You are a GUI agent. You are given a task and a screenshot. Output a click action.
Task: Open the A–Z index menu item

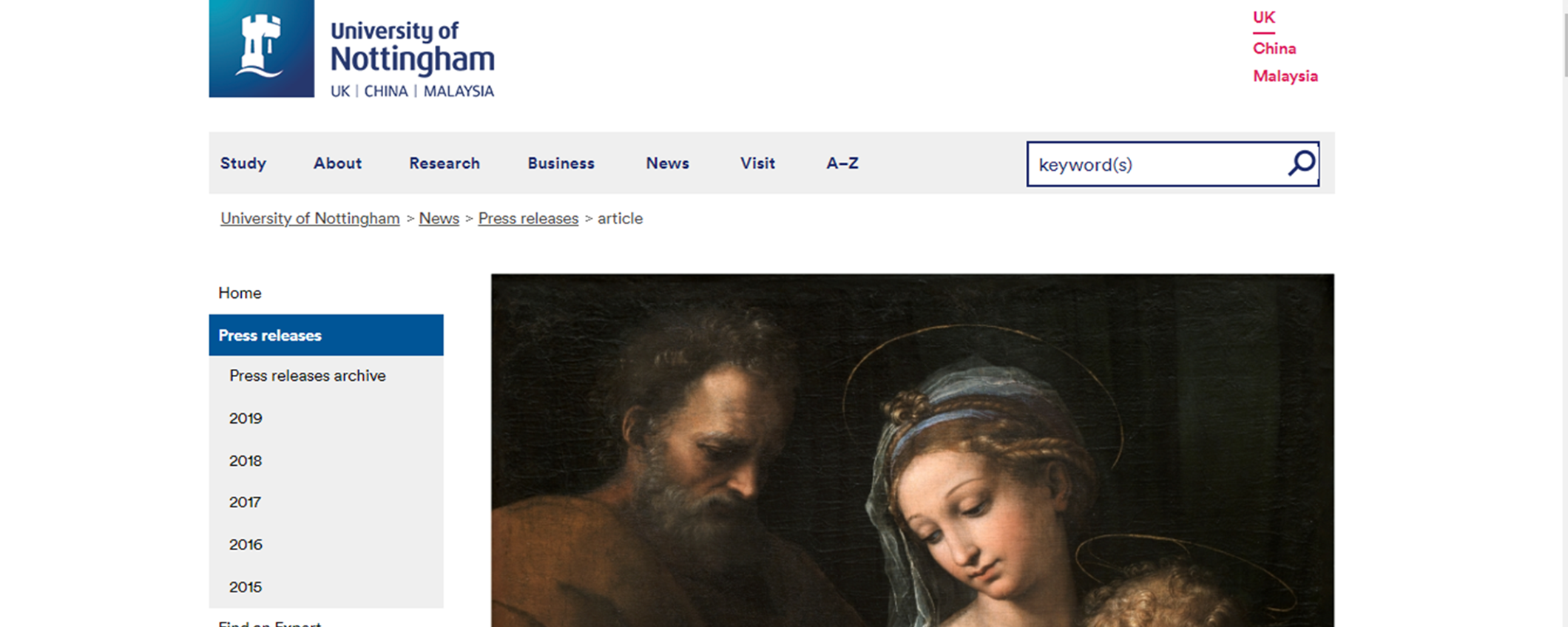pyautogui.click(x=842, y=163)
